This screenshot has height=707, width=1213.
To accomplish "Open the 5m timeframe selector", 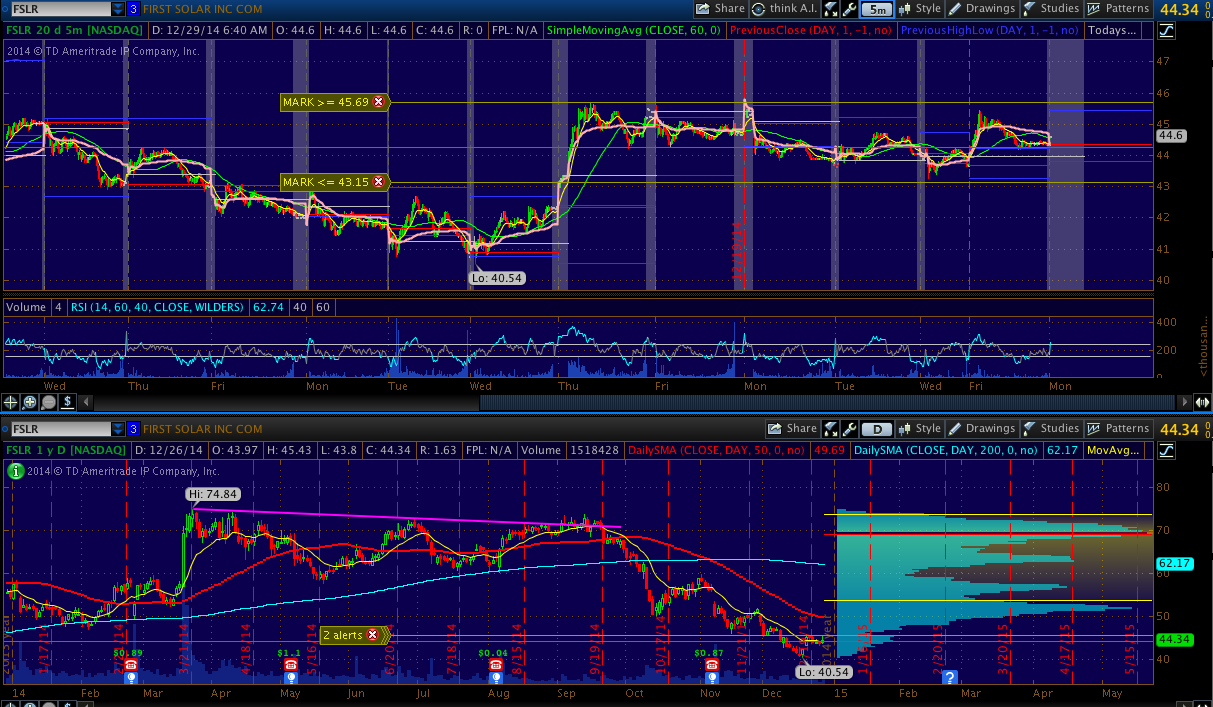I will (x=877, y=9).
